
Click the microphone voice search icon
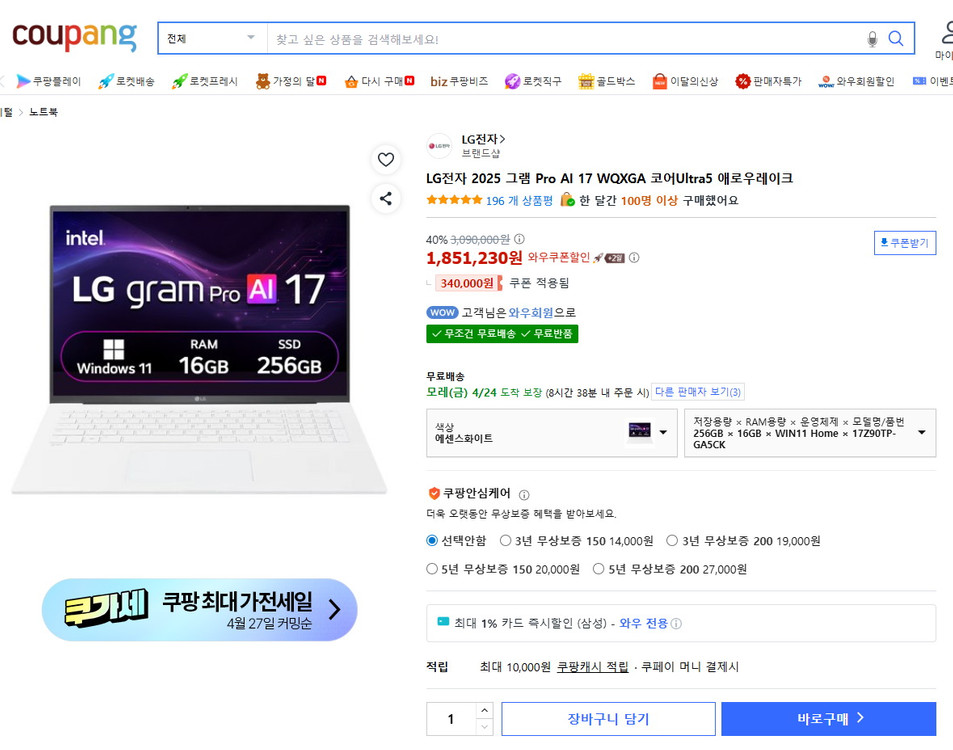[872, 39]
